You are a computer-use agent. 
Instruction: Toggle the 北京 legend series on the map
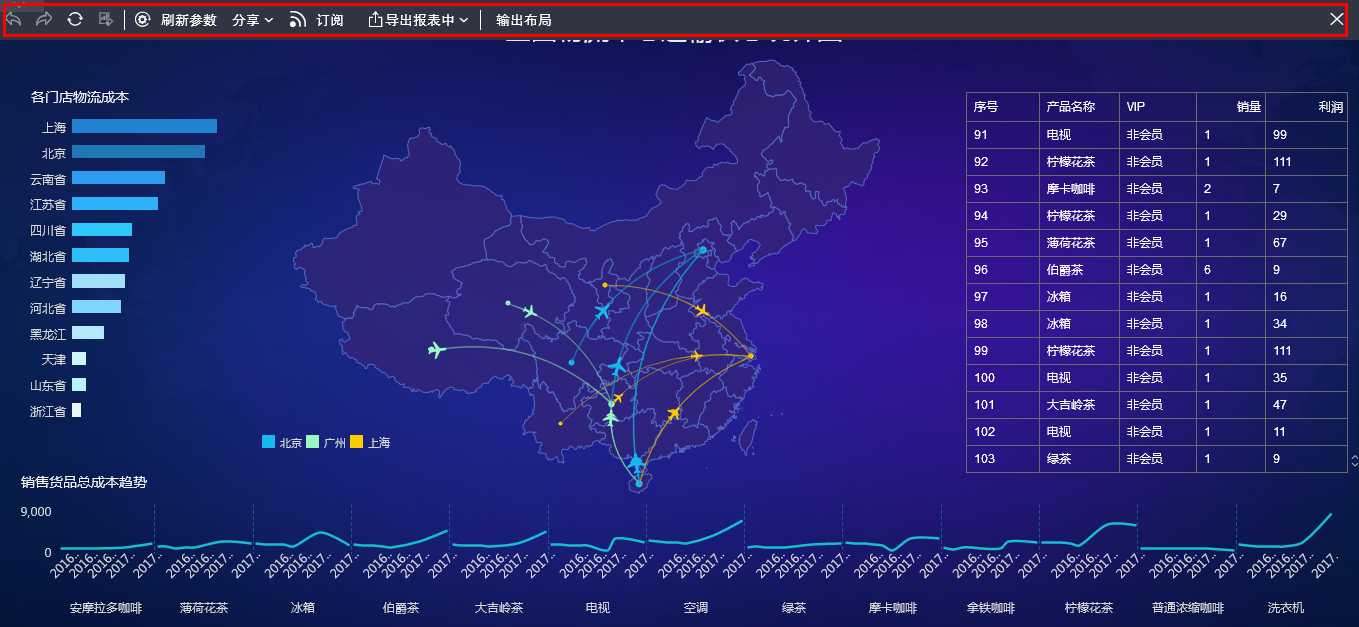tap(282, 442)
